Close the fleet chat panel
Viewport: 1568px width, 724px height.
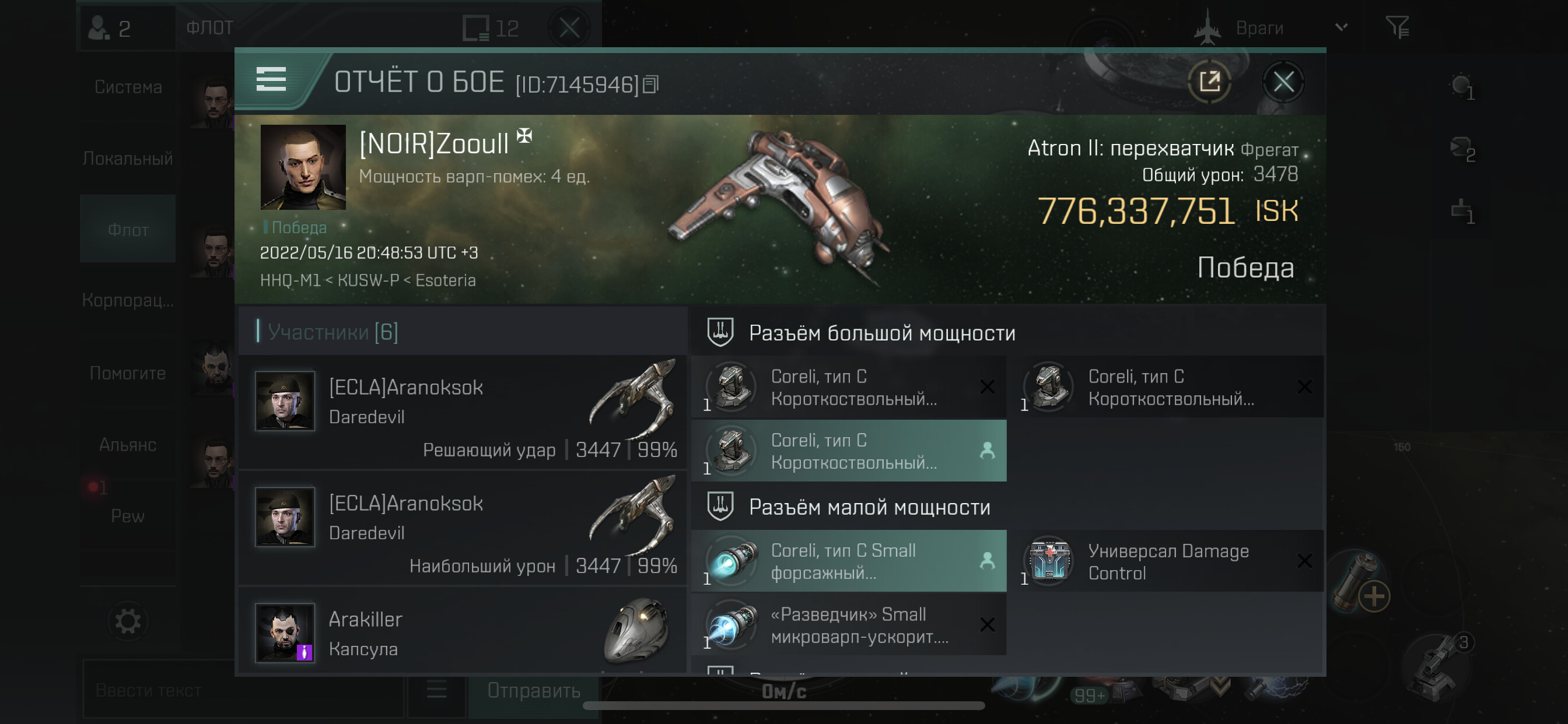569,27
